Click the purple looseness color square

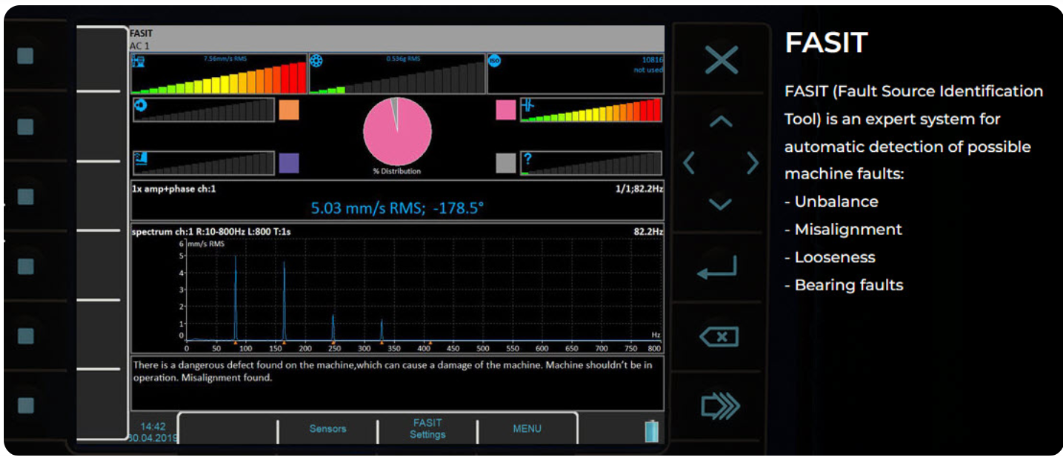point(289,163)
